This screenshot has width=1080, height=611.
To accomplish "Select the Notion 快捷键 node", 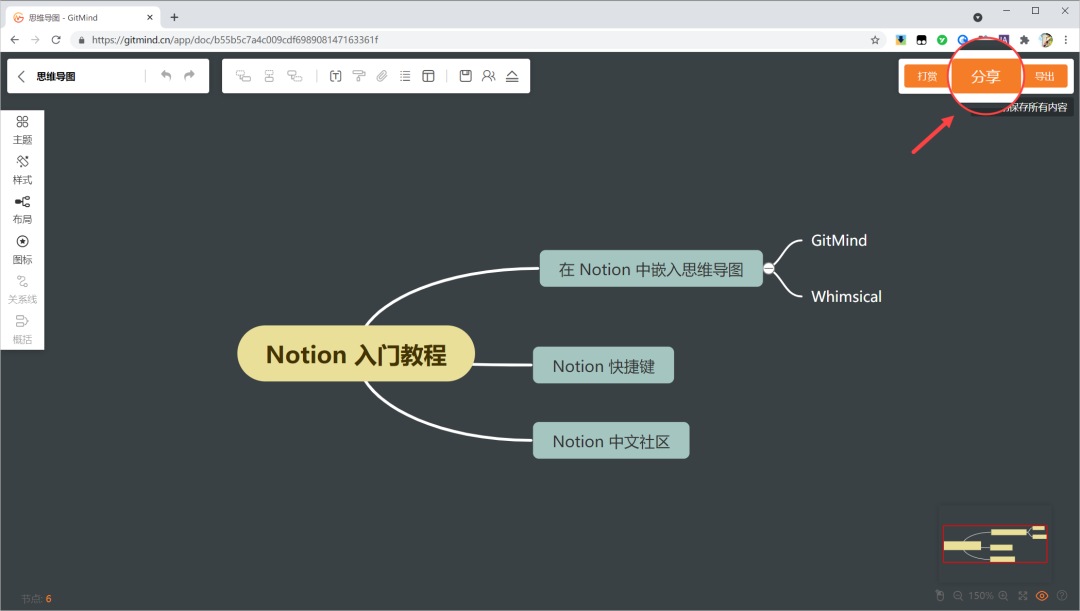I will click(x=603, y=365).
